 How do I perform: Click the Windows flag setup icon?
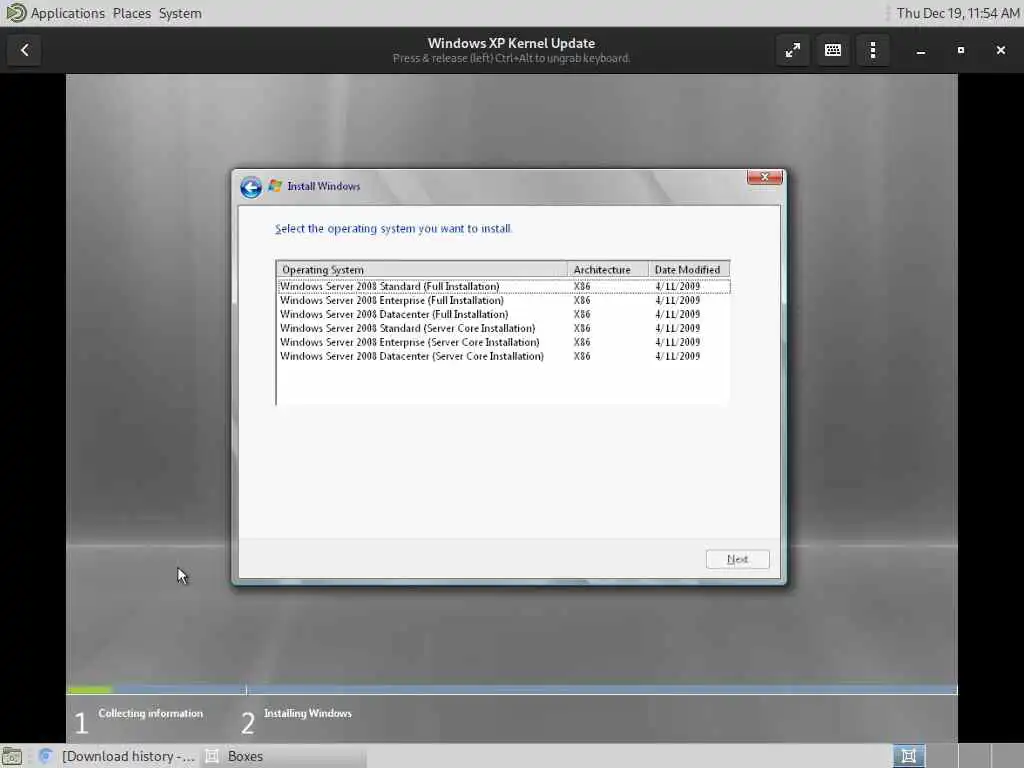coord(275,186)
